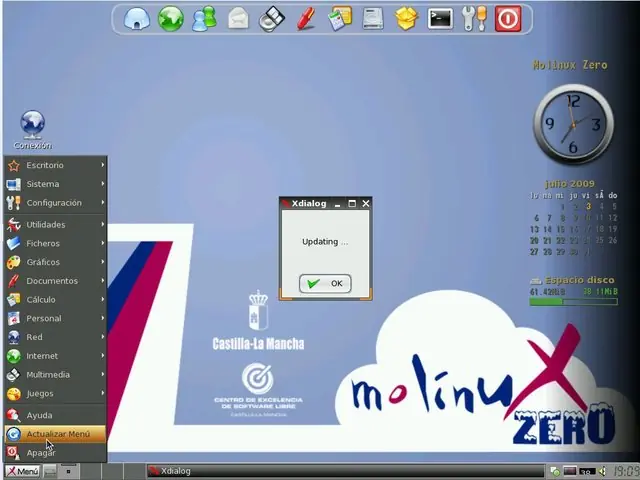The height and width of the screenshot is (480, 640).
Task: Click the analog clock widget
Action: pos(573,124)
